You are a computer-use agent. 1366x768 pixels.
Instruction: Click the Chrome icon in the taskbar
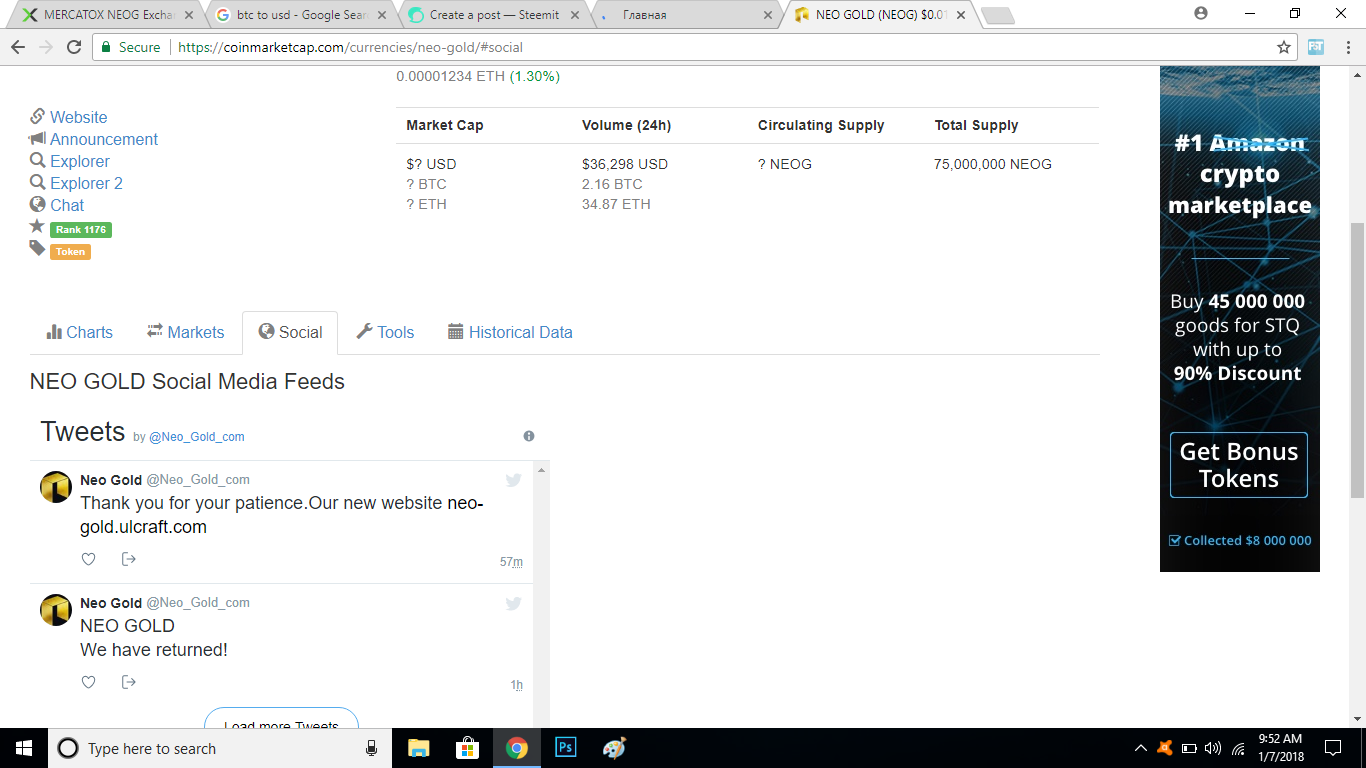click(516, 748)
